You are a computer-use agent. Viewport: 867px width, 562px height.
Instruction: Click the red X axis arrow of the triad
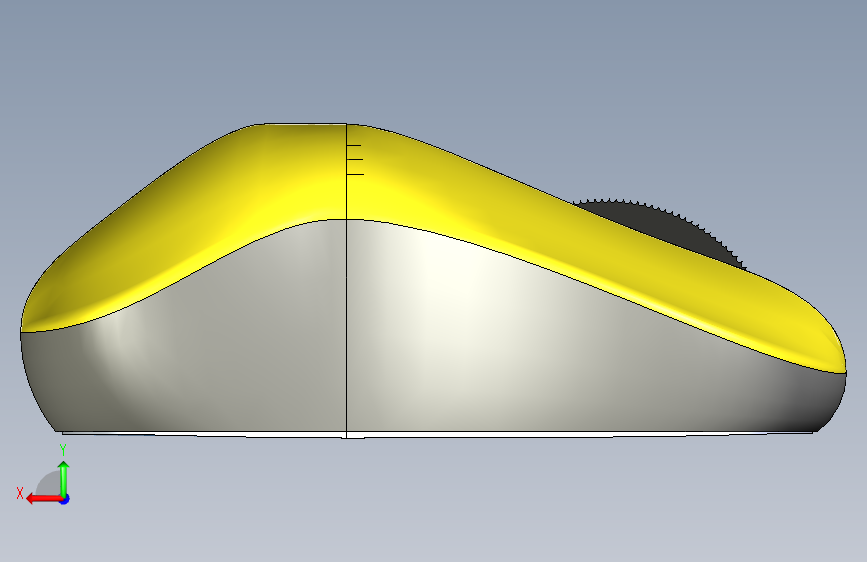pyautogui.click(x=43, y=499)
